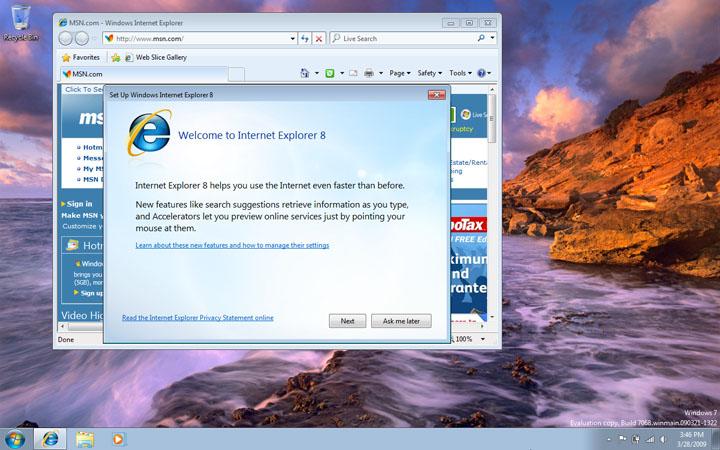Click the 'Done' status bar text

coord(66,339)
